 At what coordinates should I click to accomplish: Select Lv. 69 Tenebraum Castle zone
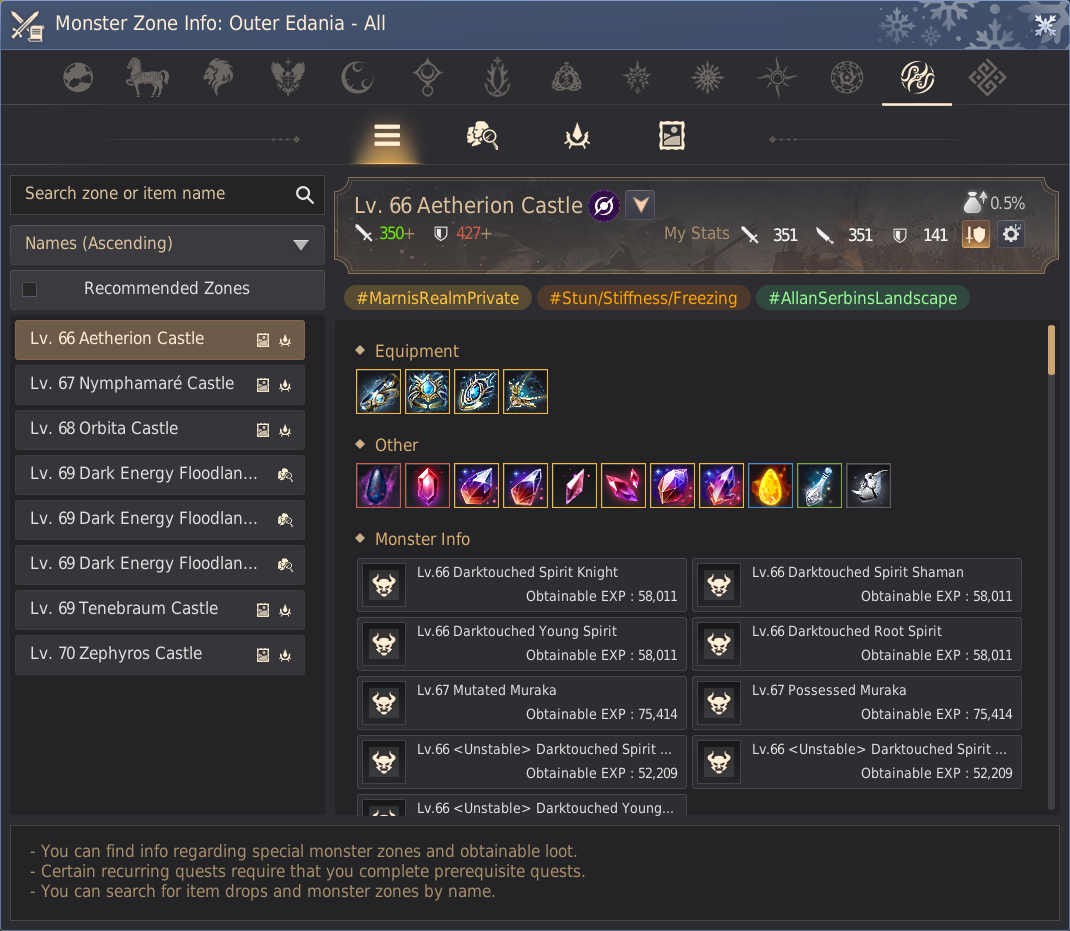(160, 610)
